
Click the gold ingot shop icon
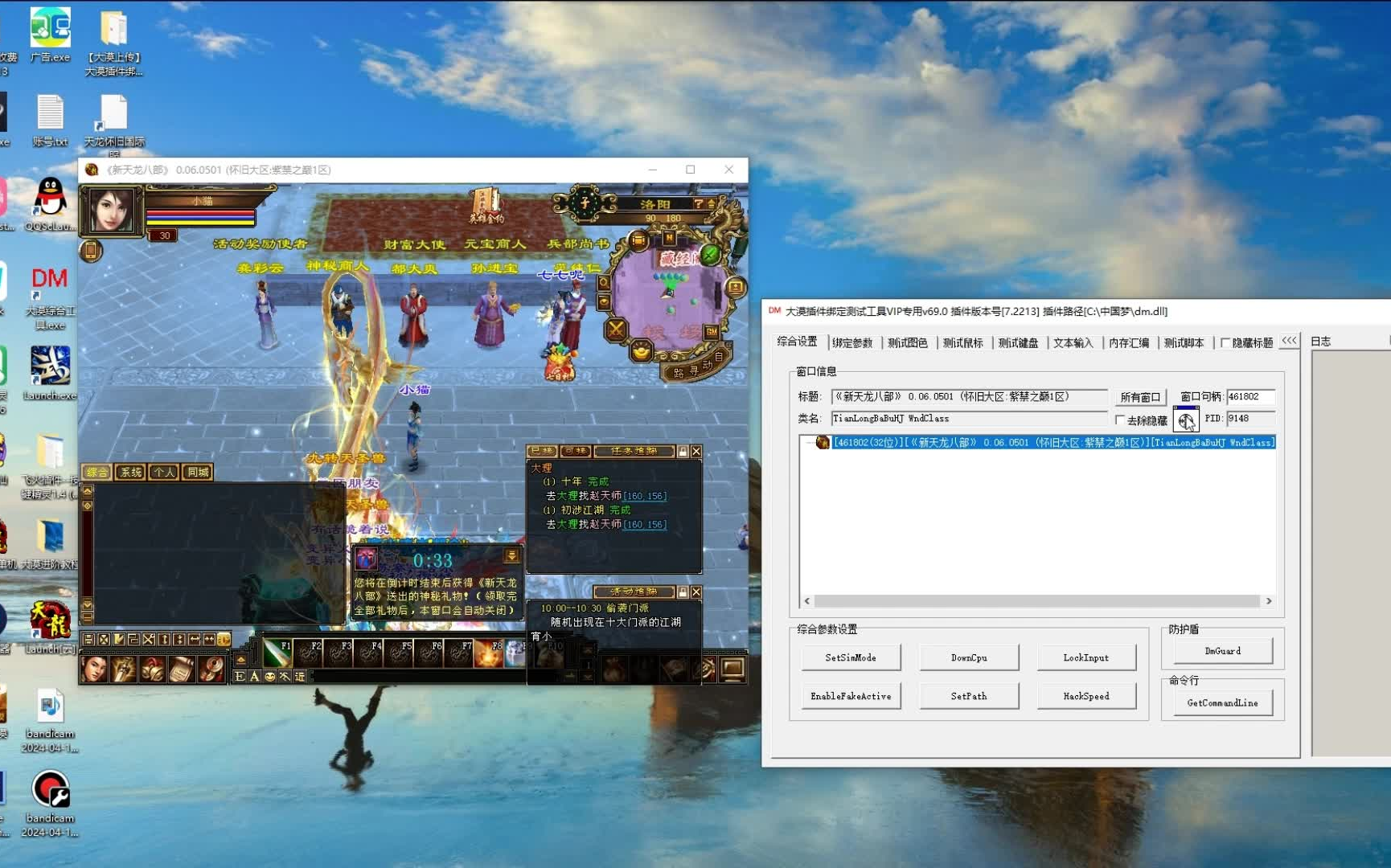click(x=641, y=351)
